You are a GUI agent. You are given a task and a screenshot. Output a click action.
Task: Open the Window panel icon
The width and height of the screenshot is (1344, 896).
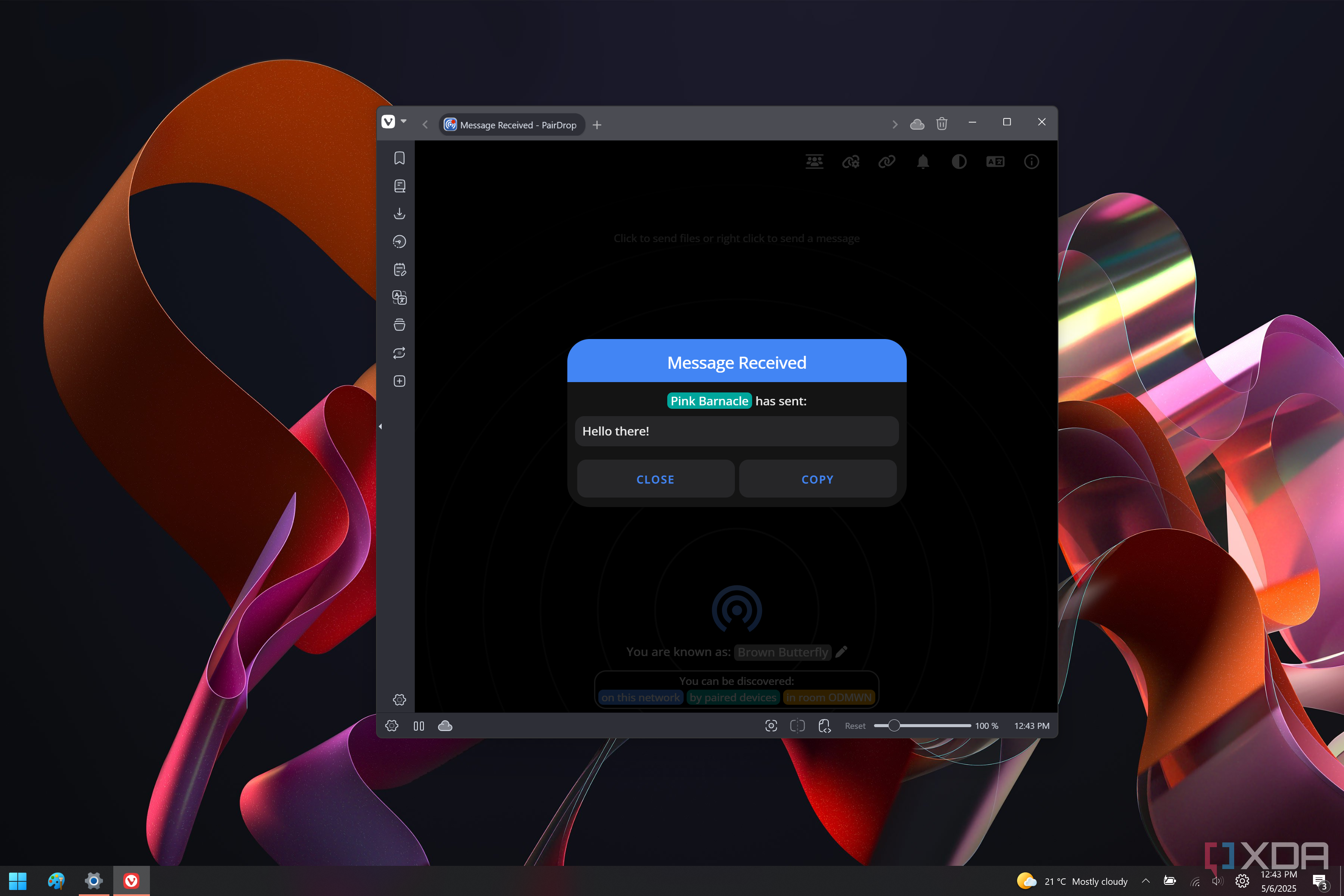(399, 325)
